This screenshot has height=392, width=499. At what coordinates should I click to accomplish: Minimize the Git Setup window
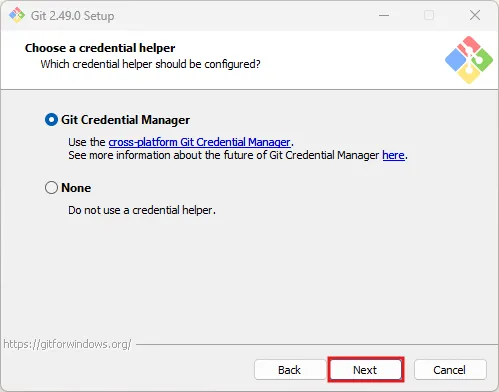(x=384, y=15)
